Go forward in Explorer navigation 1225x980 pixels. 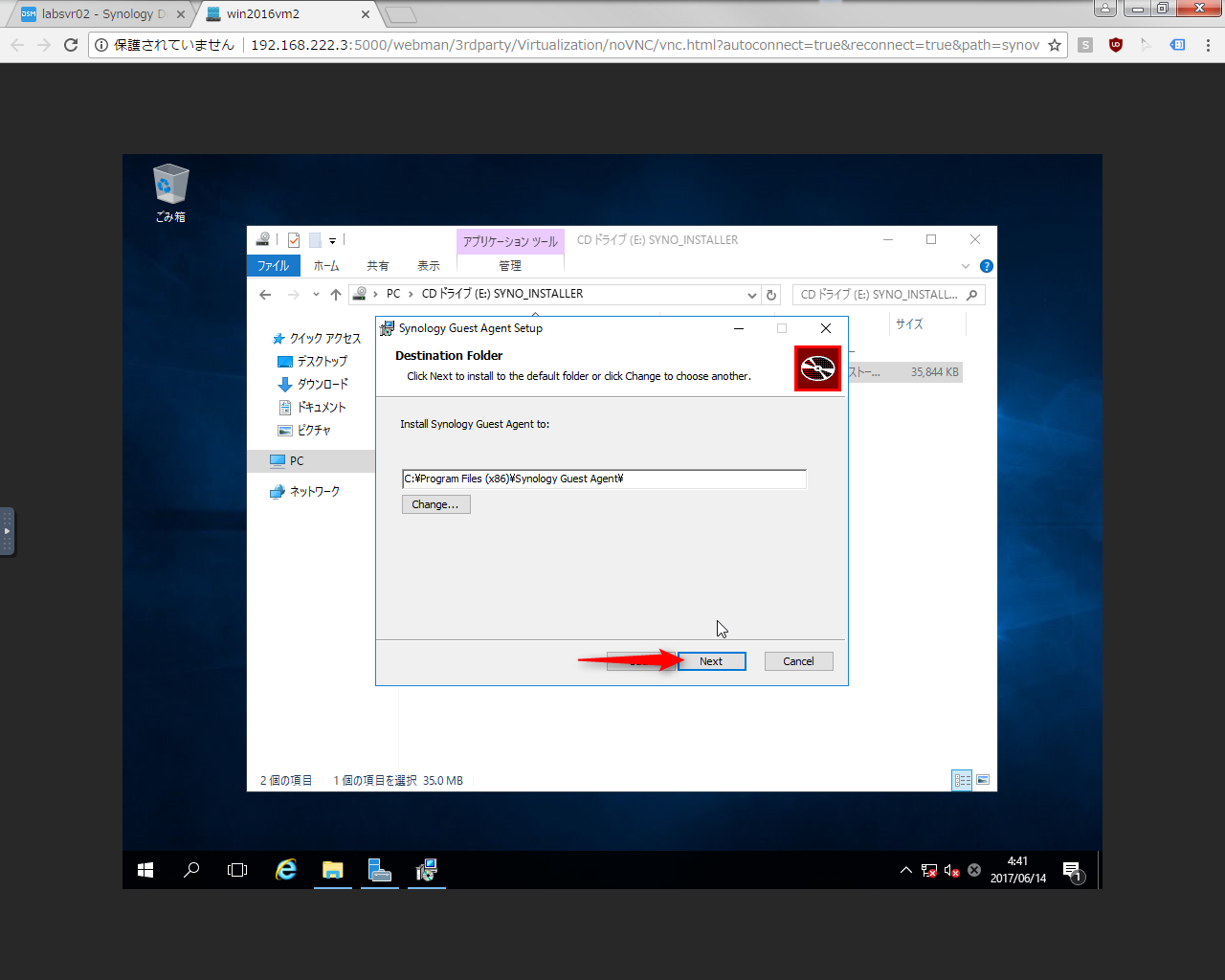293,295
